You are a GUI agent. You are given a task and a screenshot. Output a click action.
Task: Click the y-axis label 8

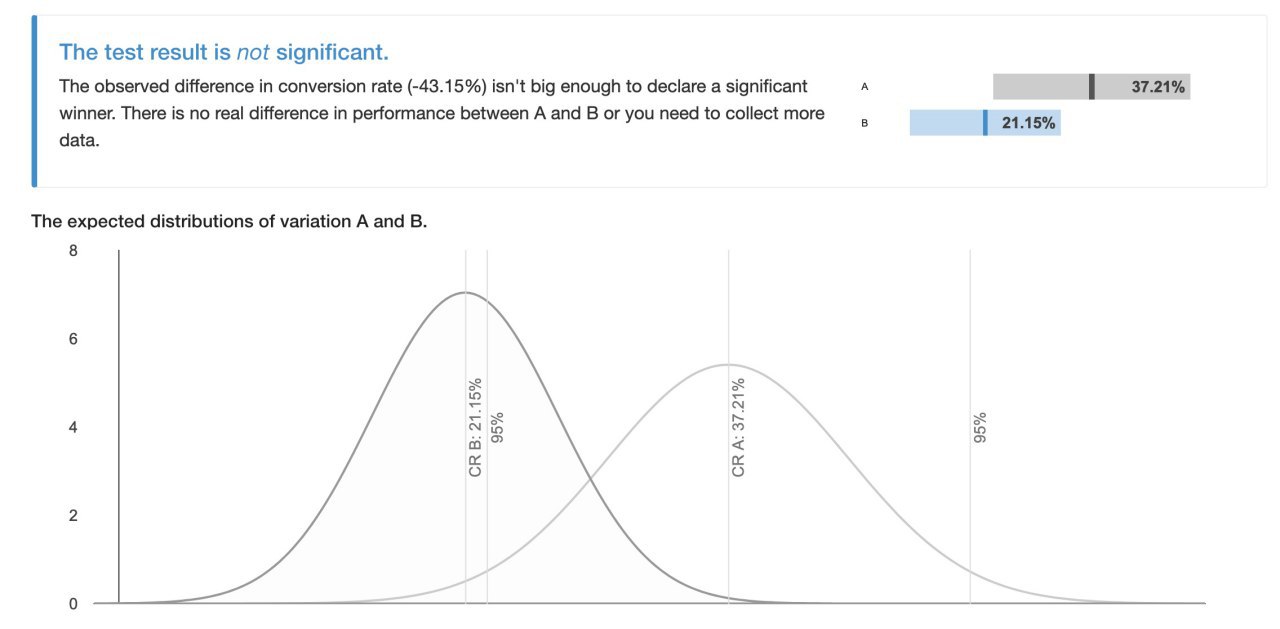click(73, 251)
